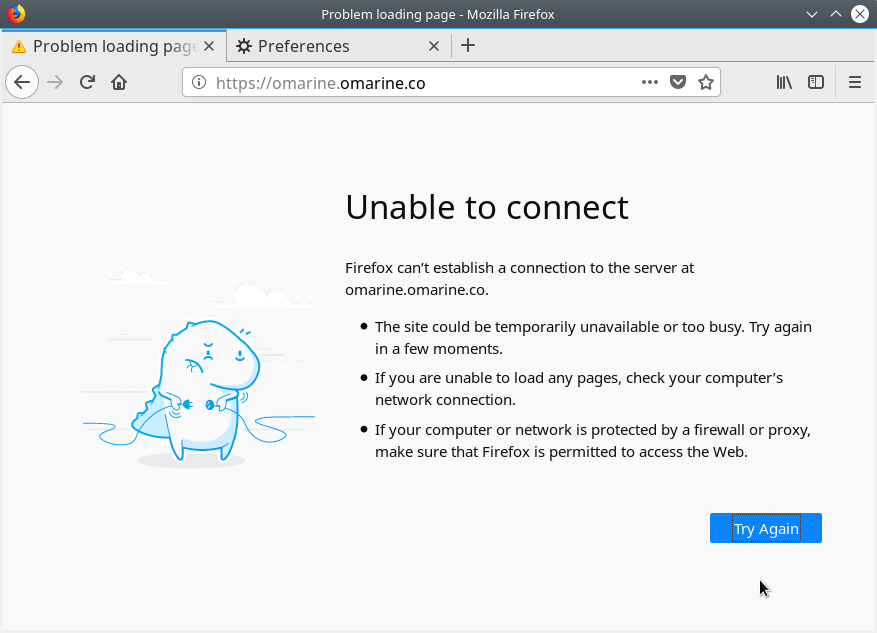The height and width of the screenshot is (633, 877).
Task: Click the unplugged dinosaur illustration
Action: coord(200,390)
